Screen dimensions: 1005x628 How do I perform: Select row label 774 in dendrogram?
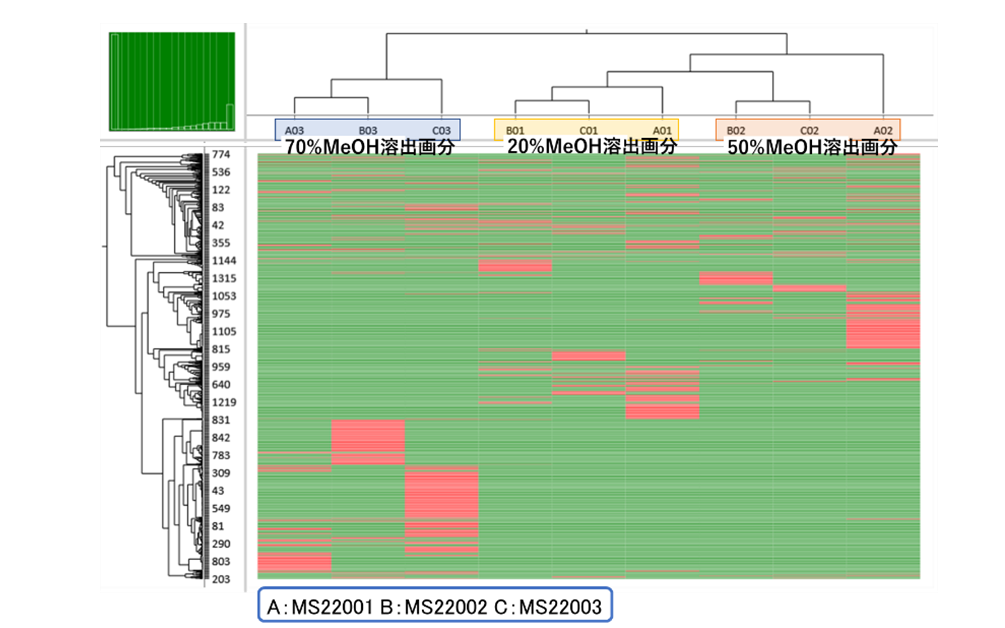[x=220, y=154]
